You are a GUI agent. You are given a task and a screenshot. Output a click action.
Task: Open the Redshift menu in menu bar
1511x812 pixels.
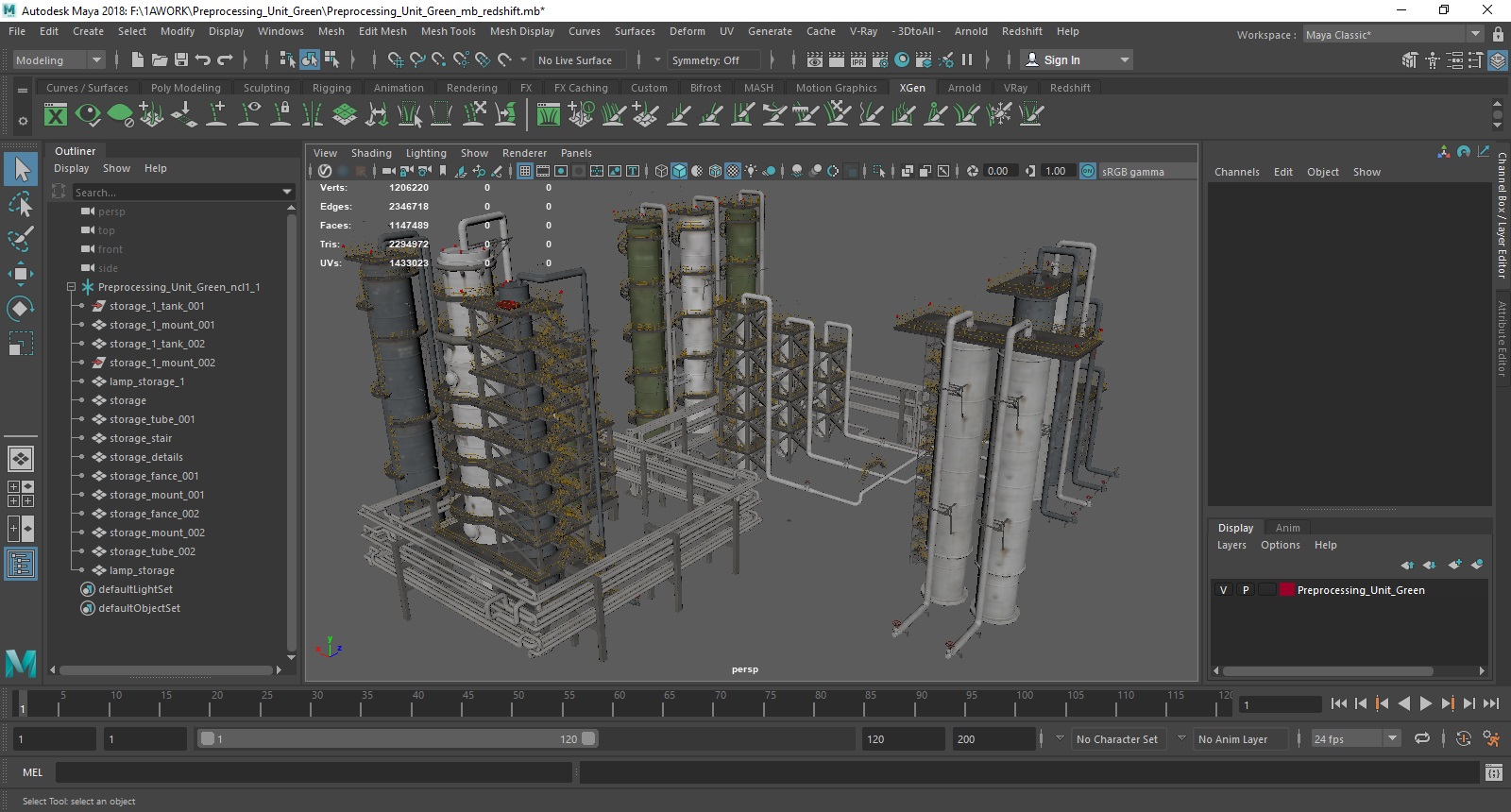(x=1022, y=31)
